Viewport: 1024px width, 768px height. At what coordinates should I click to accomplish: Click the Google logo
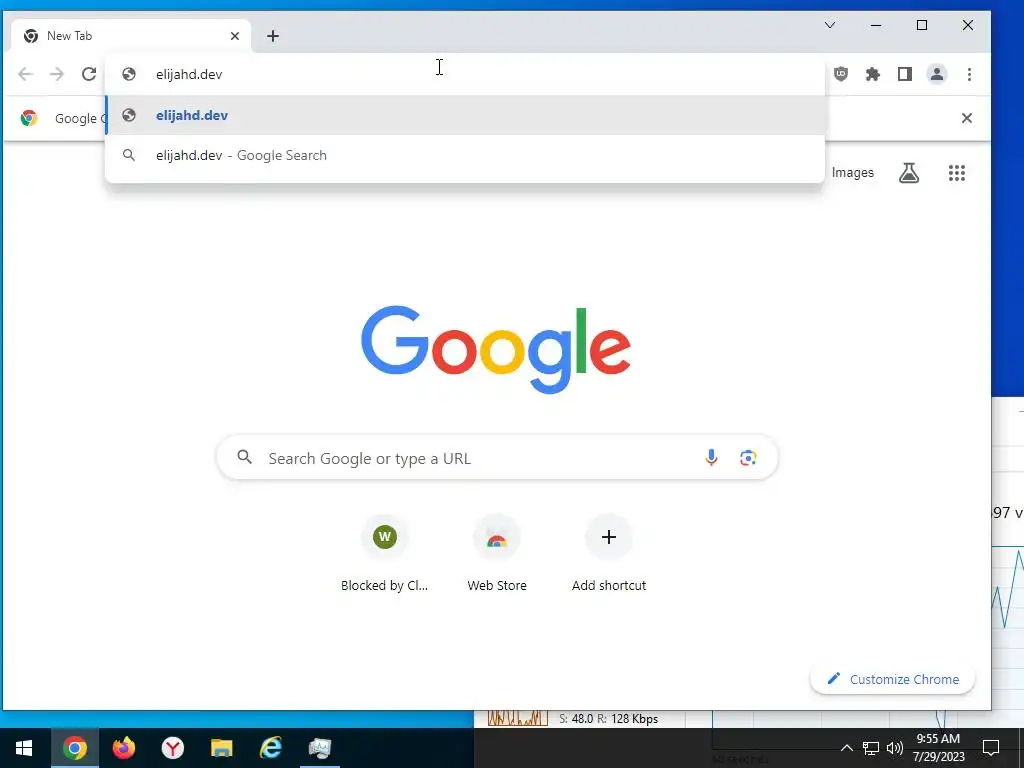click(496, 349)
